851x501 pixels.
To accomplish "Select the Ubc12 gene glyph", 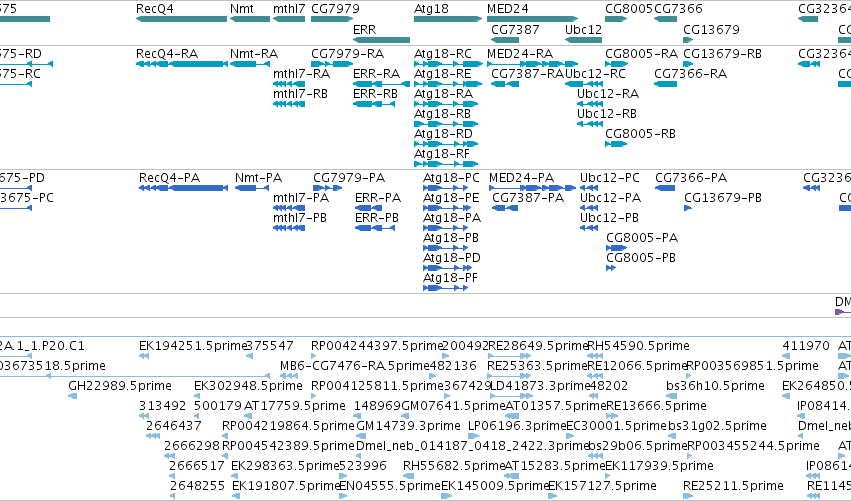I will [x=583, y=40].
